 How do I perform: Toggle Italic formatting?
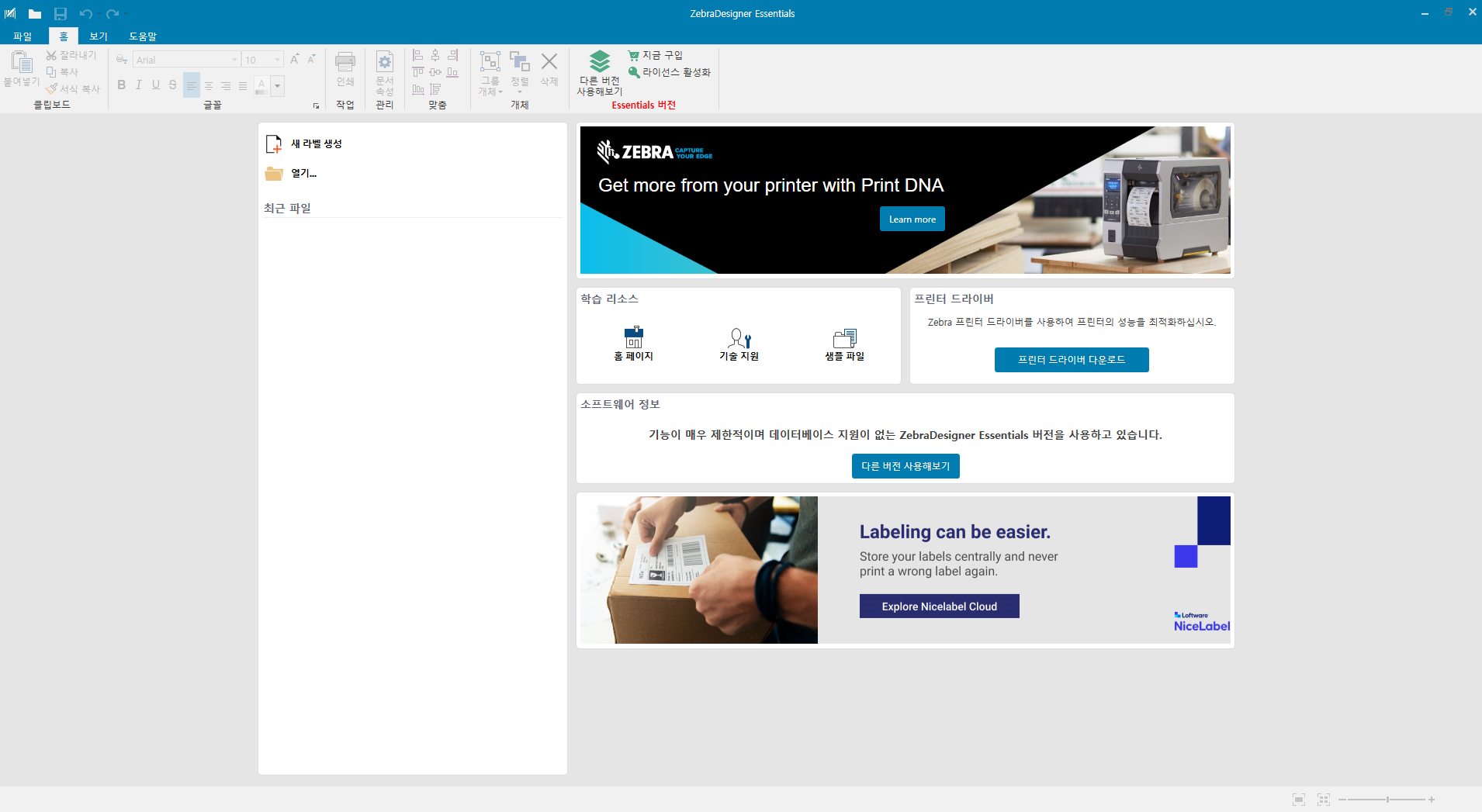[x=139, y=85]
